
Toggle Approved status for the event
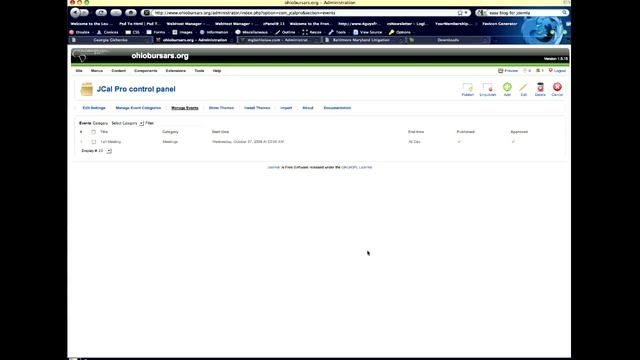pyautogui.click(x=513, y=142)
